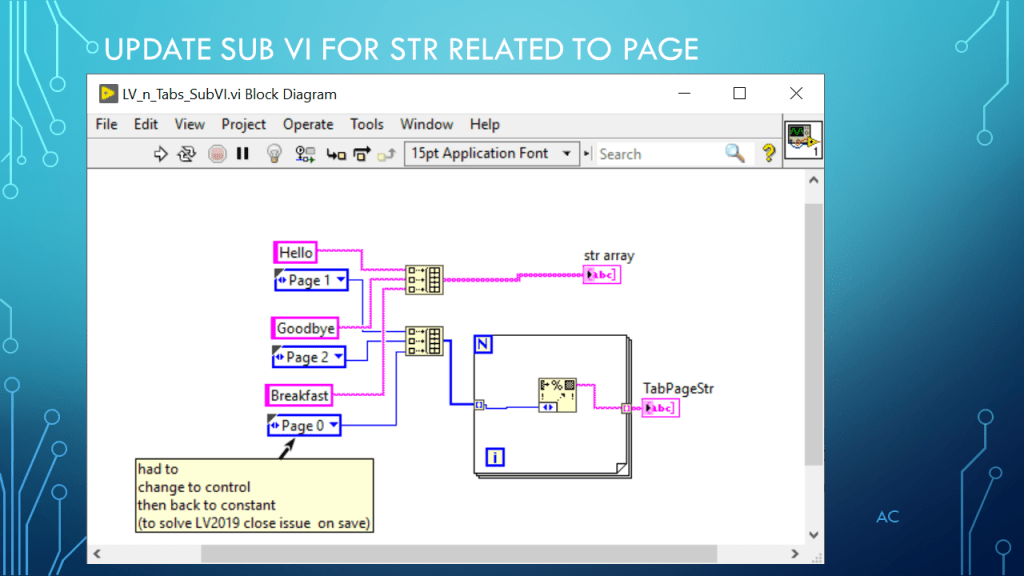Click the Run arrow button
Image resolution: width=1024 pixels, height=576 pixels.
click(159, 154)
